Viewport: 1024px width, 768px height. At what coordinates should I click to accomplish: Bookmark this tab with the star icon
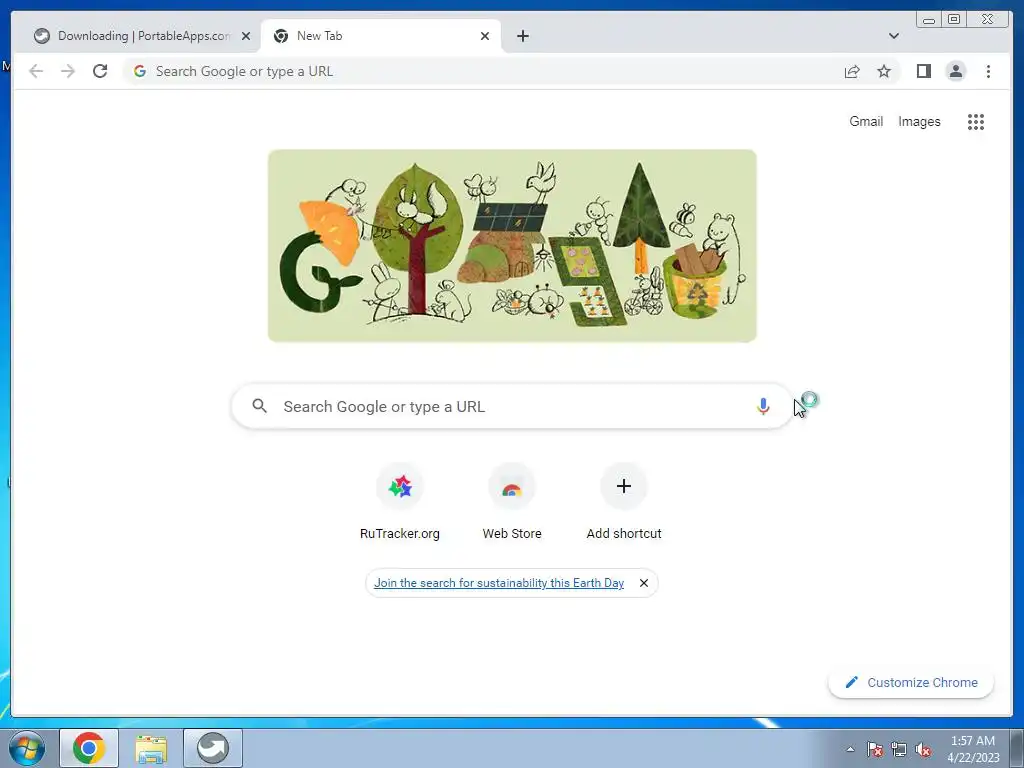click(884, 71)
